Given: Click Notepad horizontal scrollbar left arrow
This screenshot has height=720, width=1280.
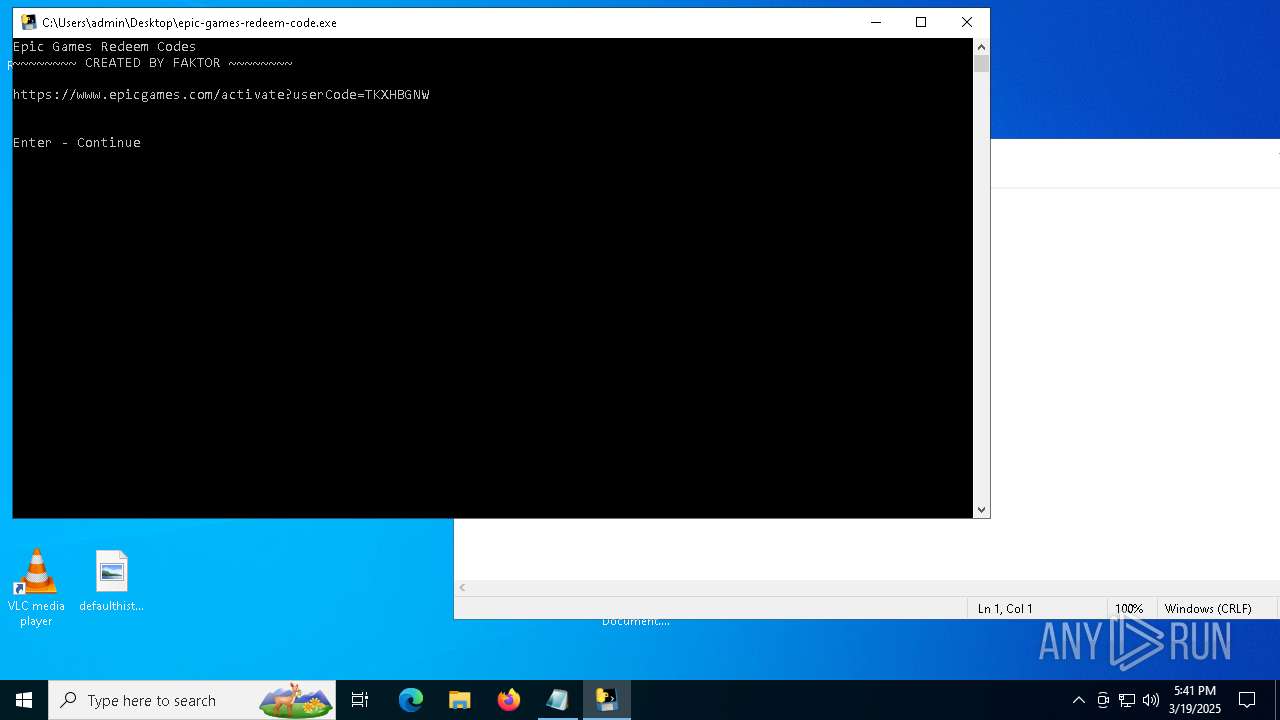Looking at the screenshot, I should tap(463, 588).
